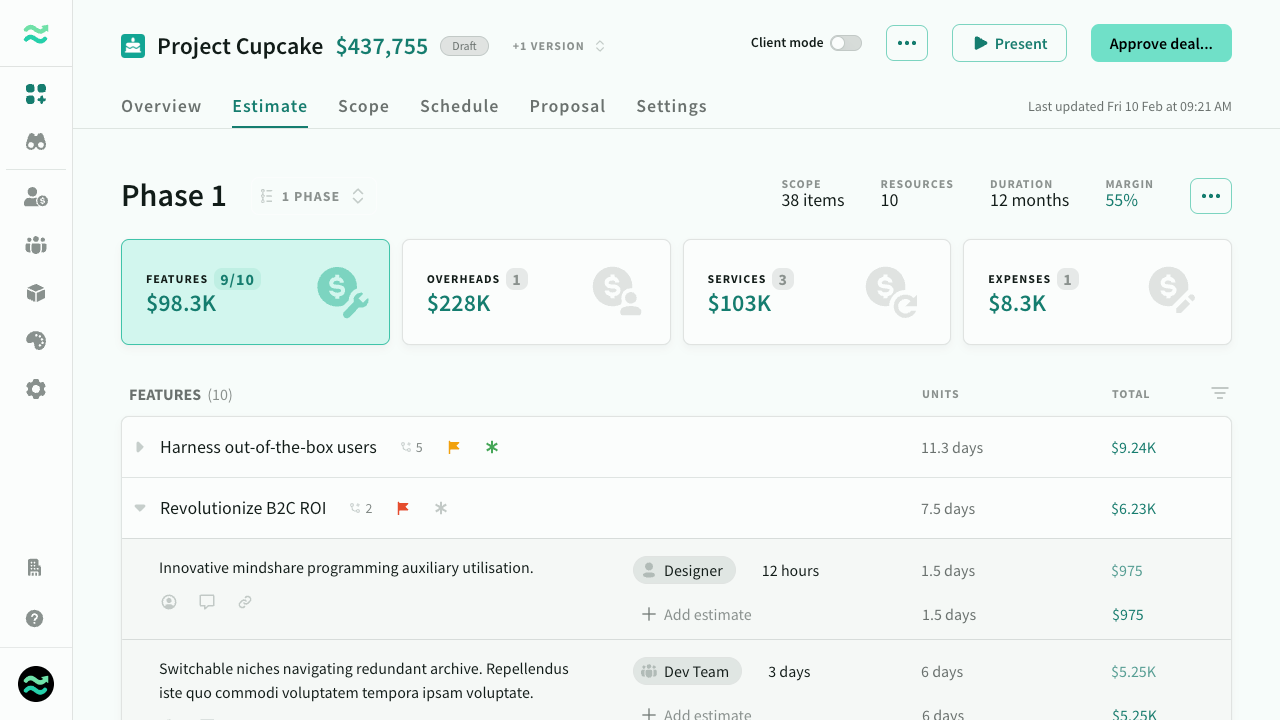Open the +1 Version dropdown
The image size is (1280, 720).
pos(559,46)
